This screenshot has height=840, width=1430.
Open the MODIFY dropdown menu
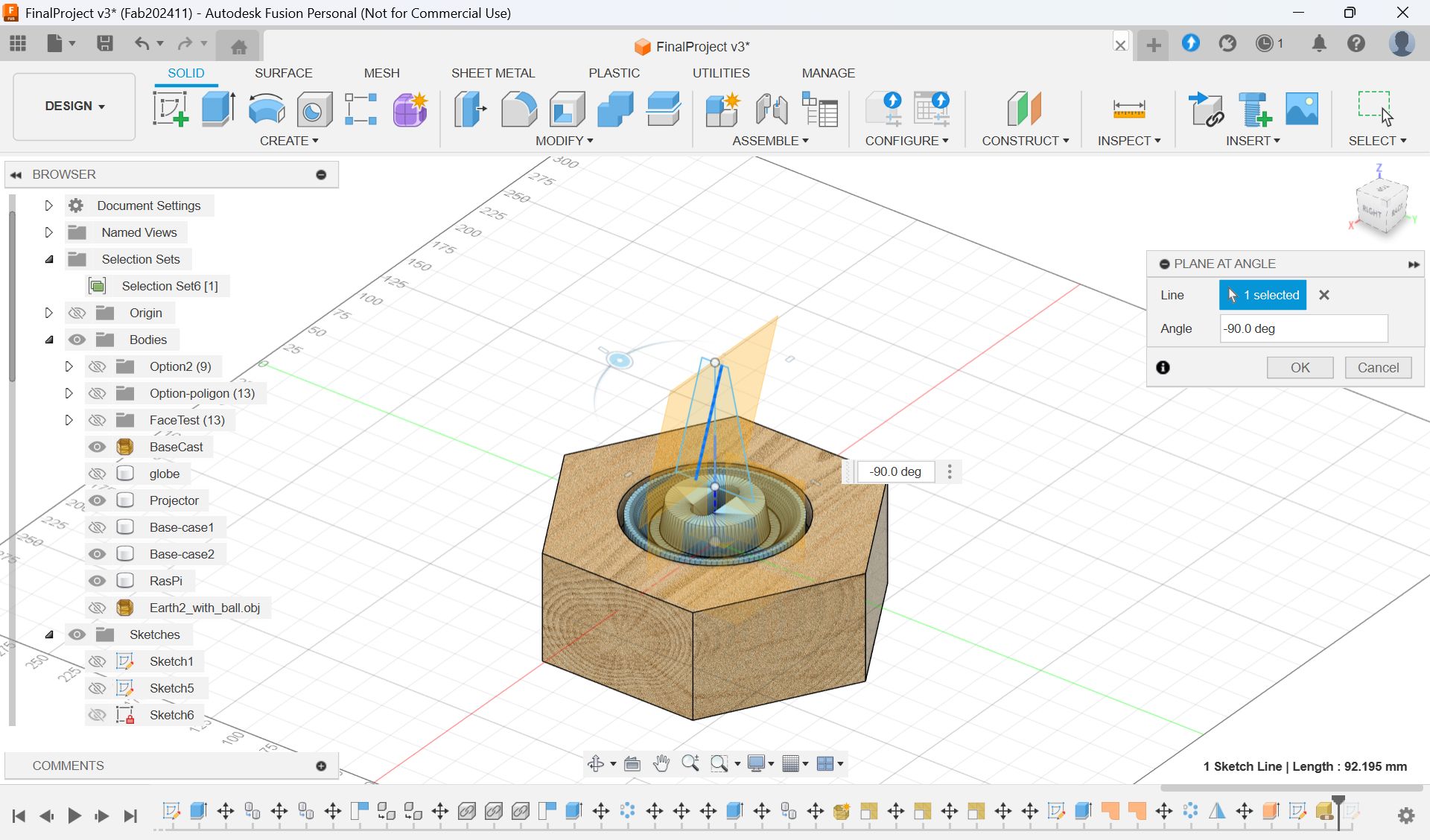565,141
